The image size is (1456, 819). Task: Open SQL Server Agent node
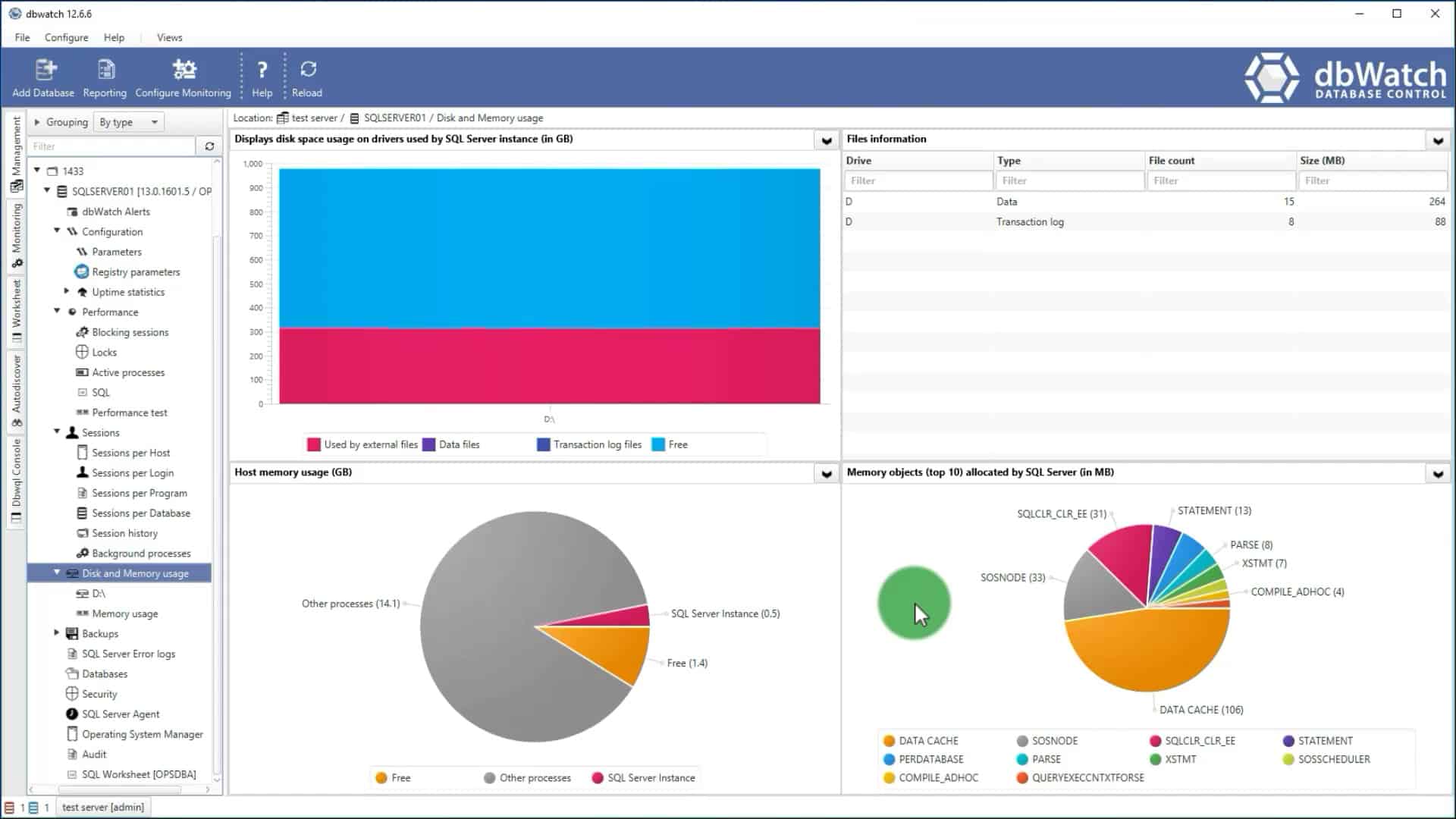click(121, 714)
